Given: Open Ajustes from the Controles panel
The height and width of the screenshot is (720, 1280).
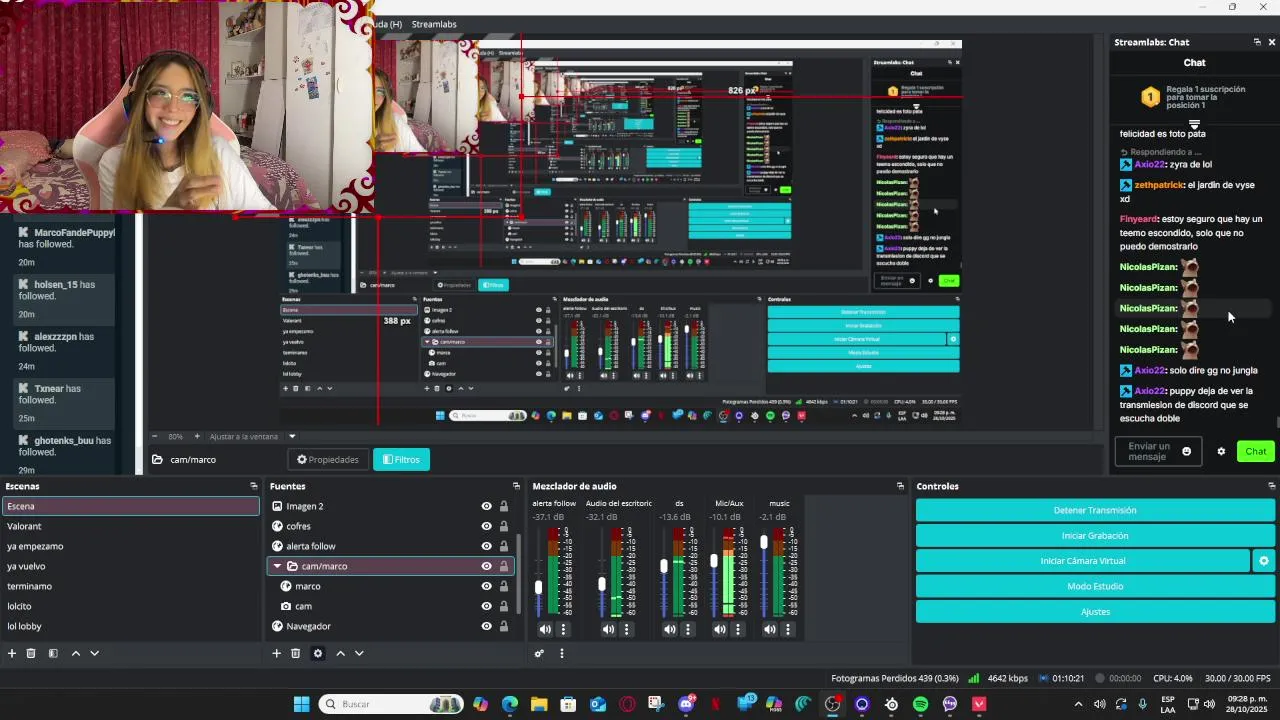Looking at the screenshot, I should pyautogui.click(x=1095, y=612).
